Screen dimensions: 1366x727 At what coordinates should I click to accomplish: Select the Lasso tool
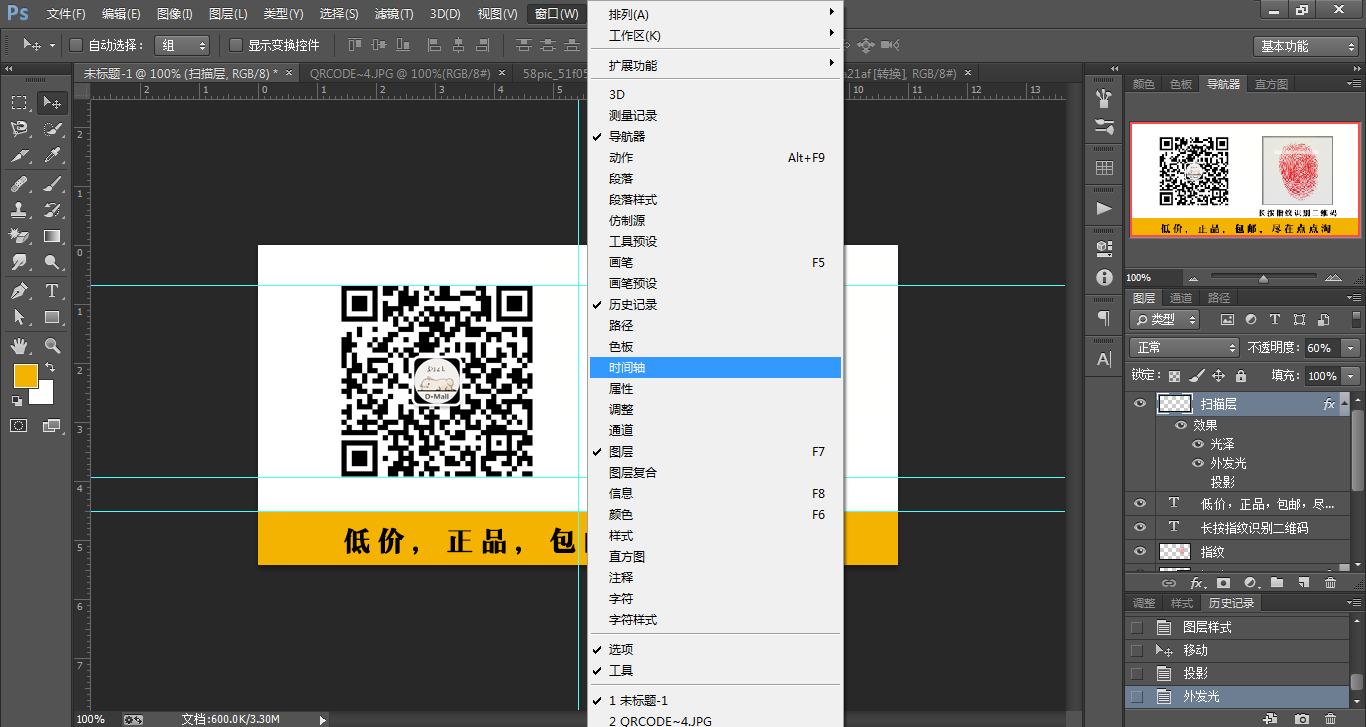coord(19,129)
